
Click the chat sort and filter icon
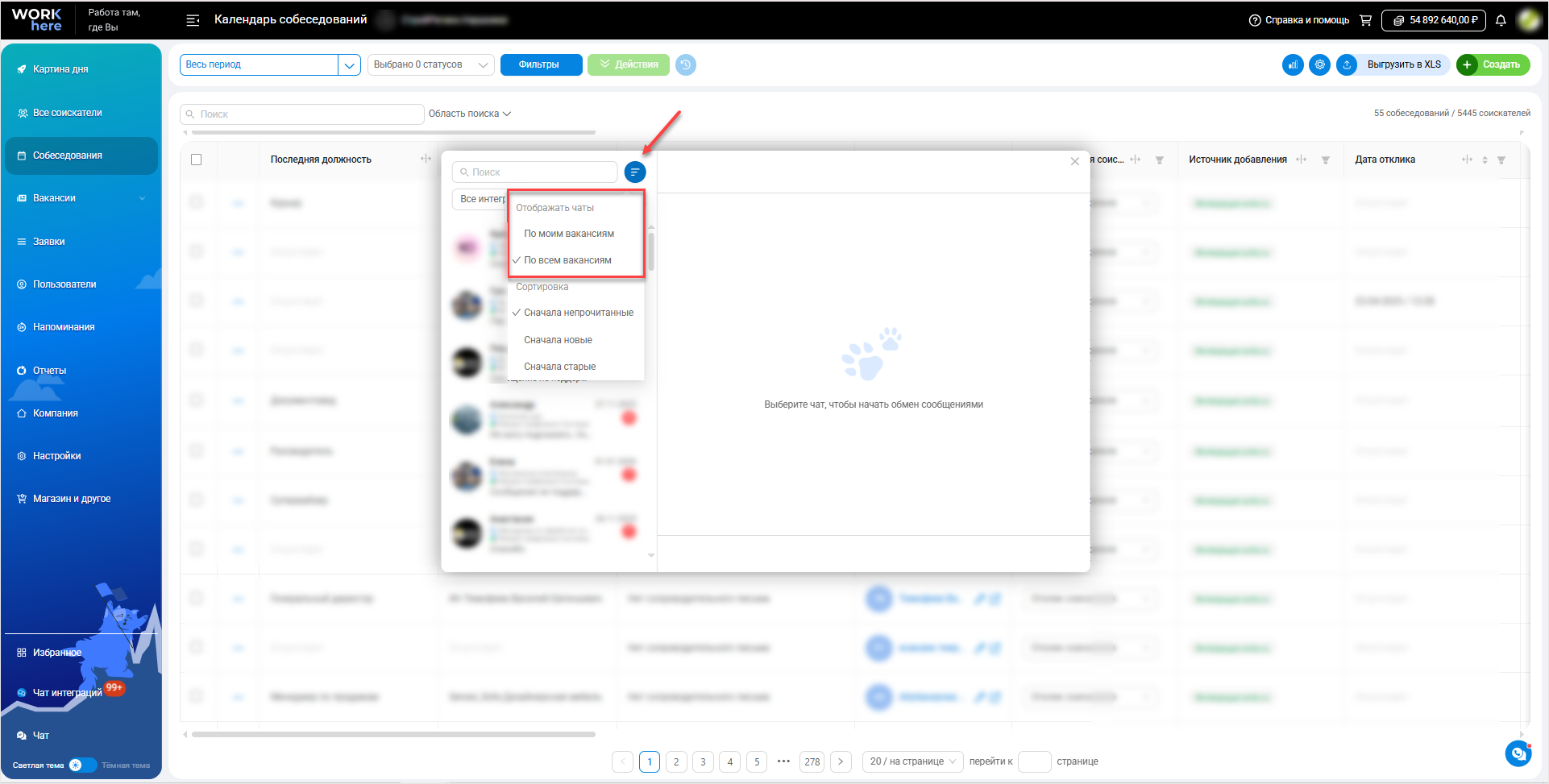(635, 172)
